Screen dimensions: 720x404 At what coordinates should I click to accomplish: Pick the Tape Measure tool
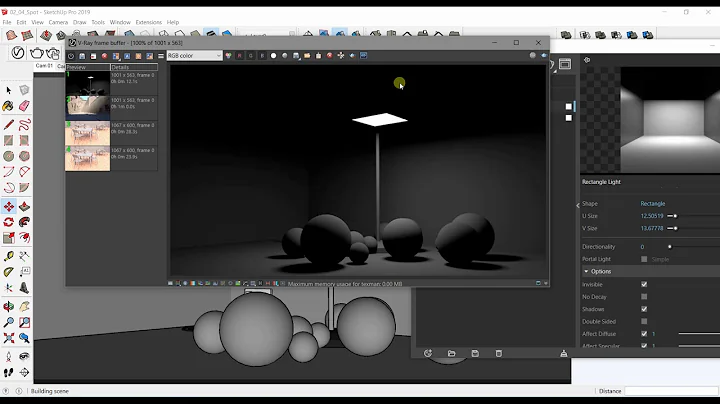[x=9, y=256]
